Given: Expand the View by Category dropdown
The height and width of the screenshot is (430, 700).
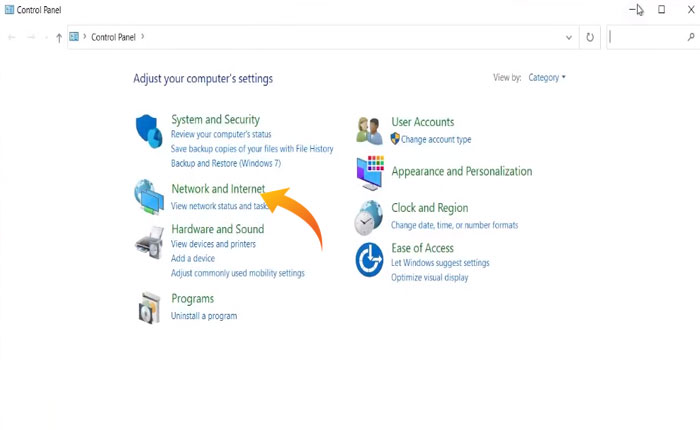Looking at the screenshot, I should click(x=546, y=77).
